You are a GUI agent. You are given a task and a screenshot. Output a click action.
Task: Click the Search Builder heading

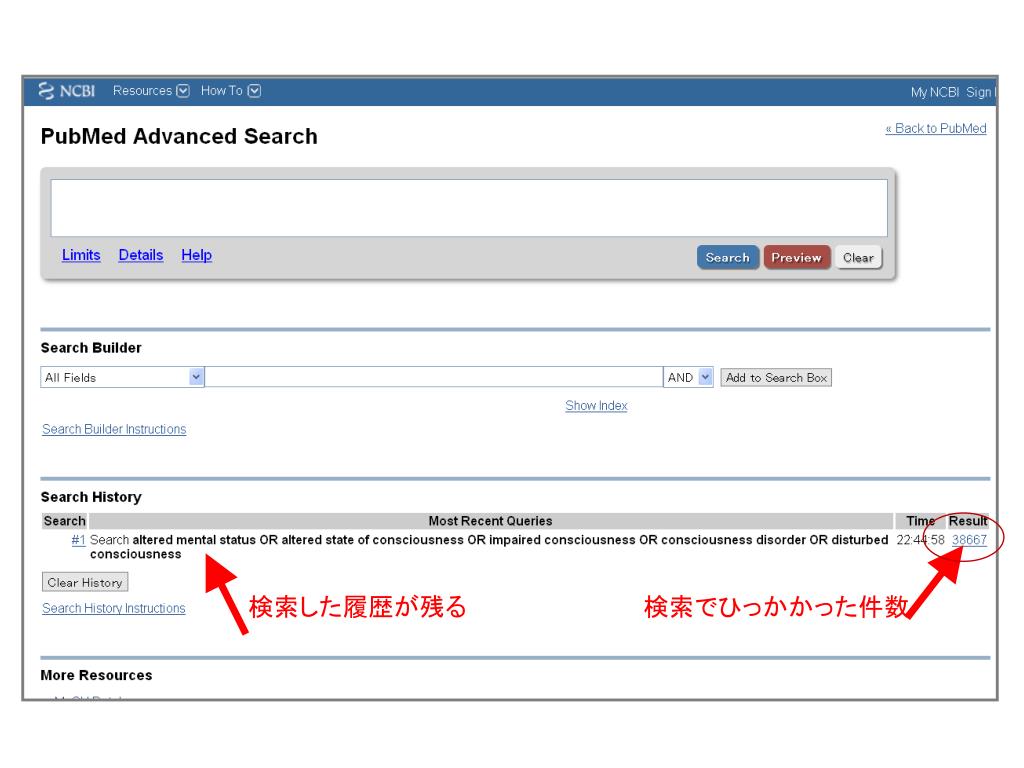coord(91,348)
